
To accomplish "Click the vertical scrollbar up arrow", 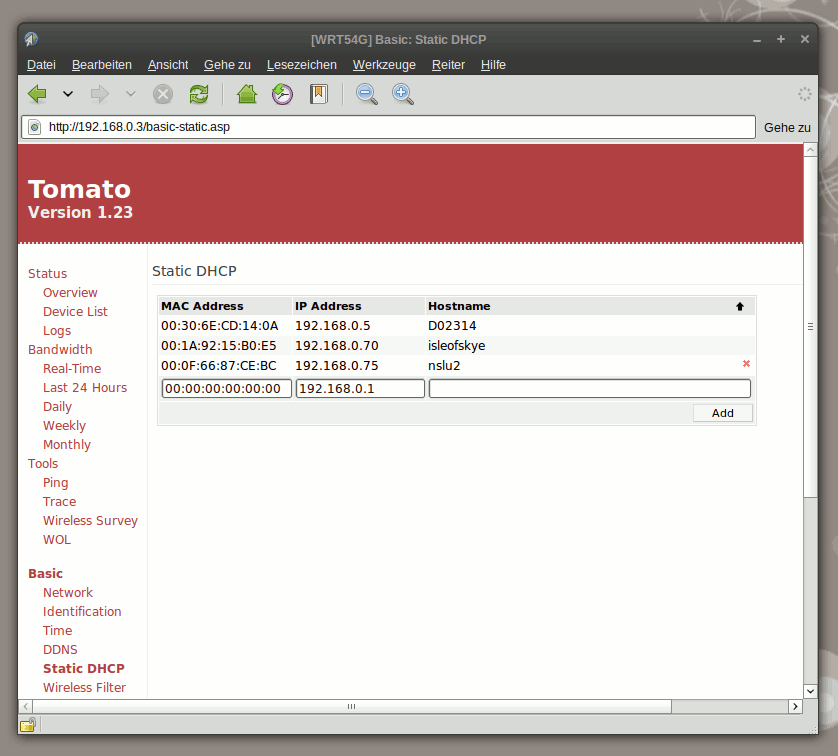I will (810, 150).
